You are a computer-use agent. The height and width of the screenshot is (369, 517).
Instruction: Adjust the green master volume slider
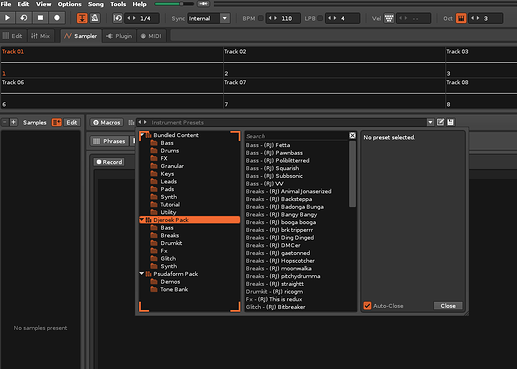[x=174, y=4]
